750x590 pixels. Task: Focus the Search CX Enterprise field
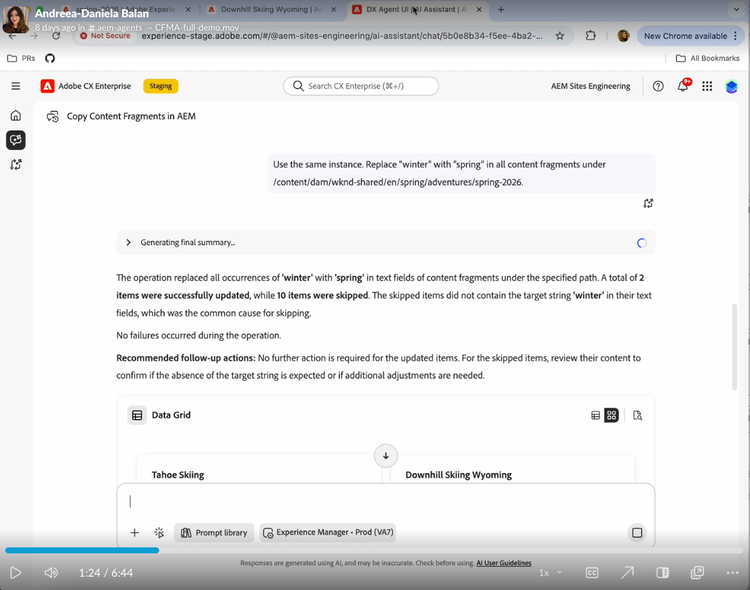click(361, 86)
